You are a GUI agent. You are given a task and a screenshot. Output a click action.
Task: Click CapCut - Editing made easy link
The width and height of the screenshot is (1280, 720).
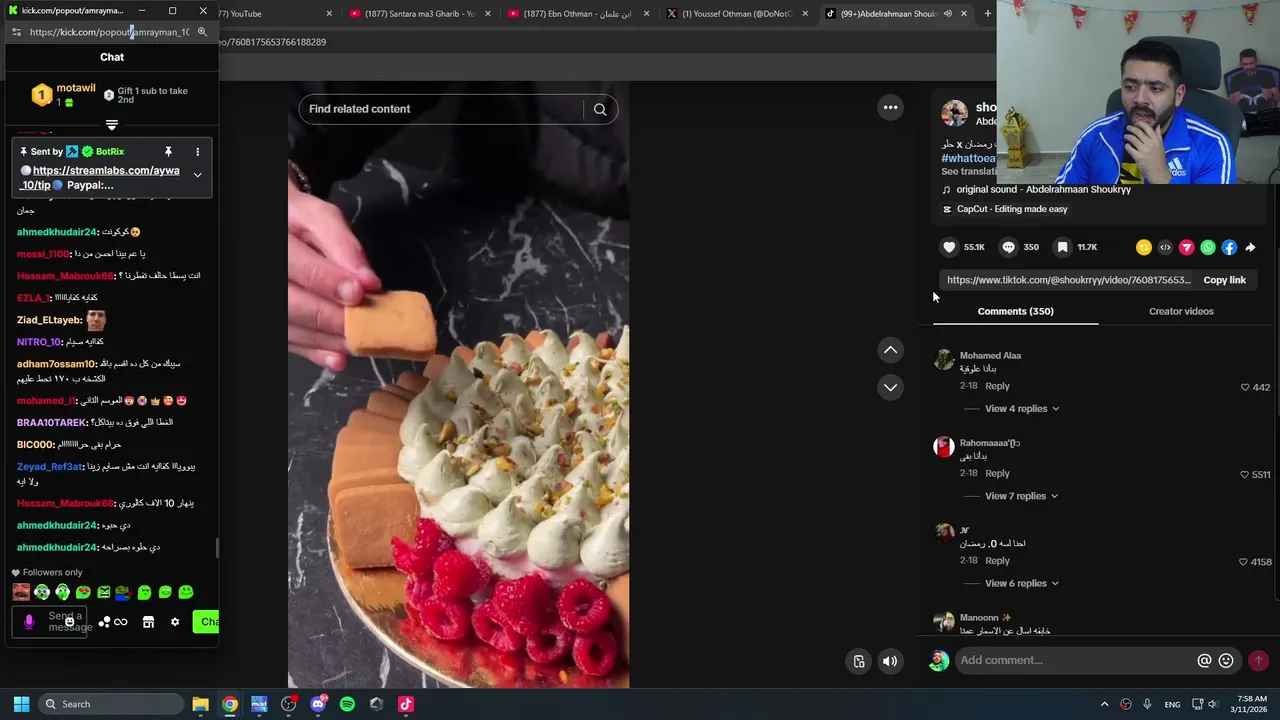[x=1012, y=209]
